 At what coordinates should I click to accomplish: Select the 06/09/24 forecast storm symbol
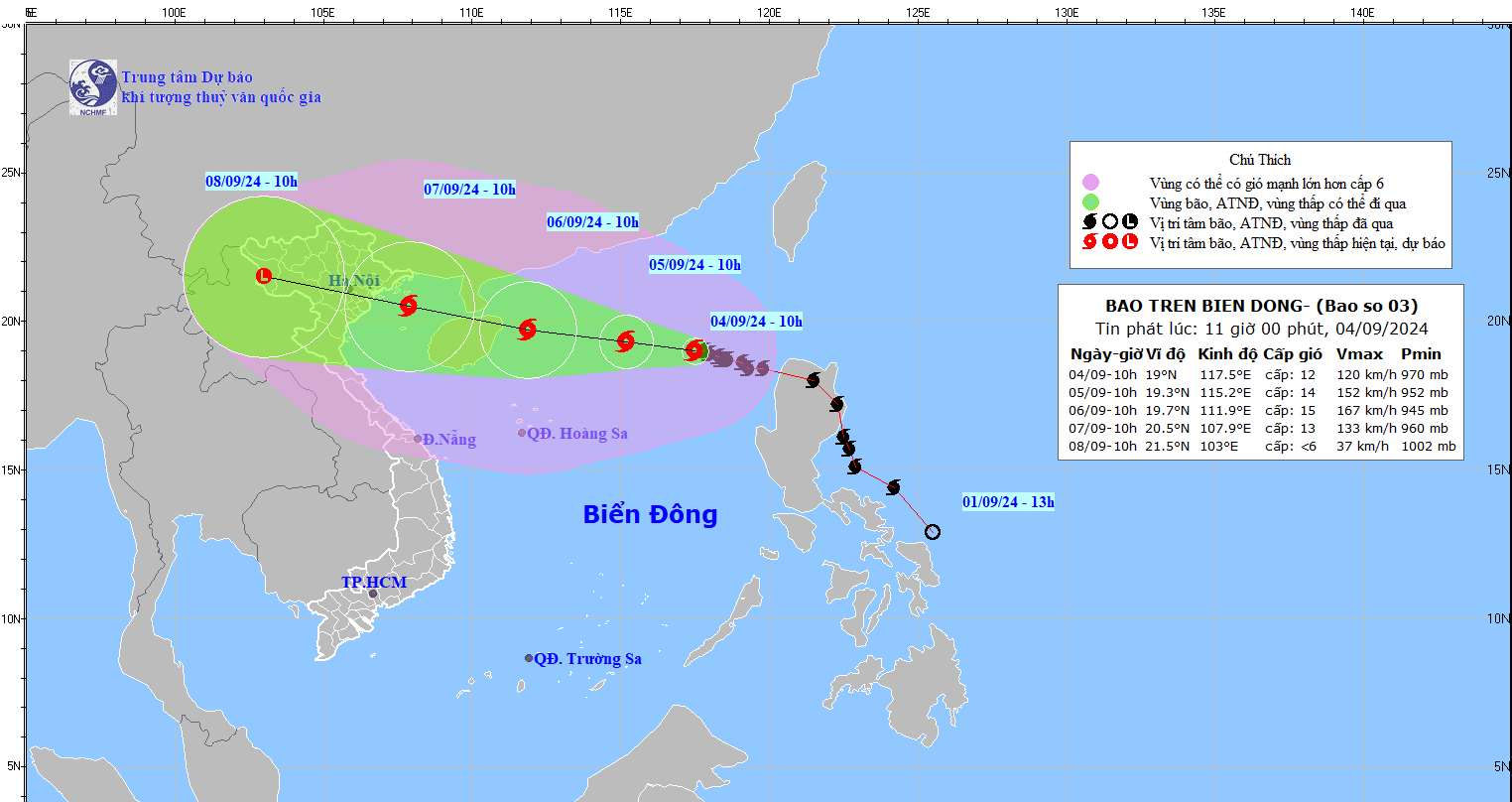click(x=527, y=330)
